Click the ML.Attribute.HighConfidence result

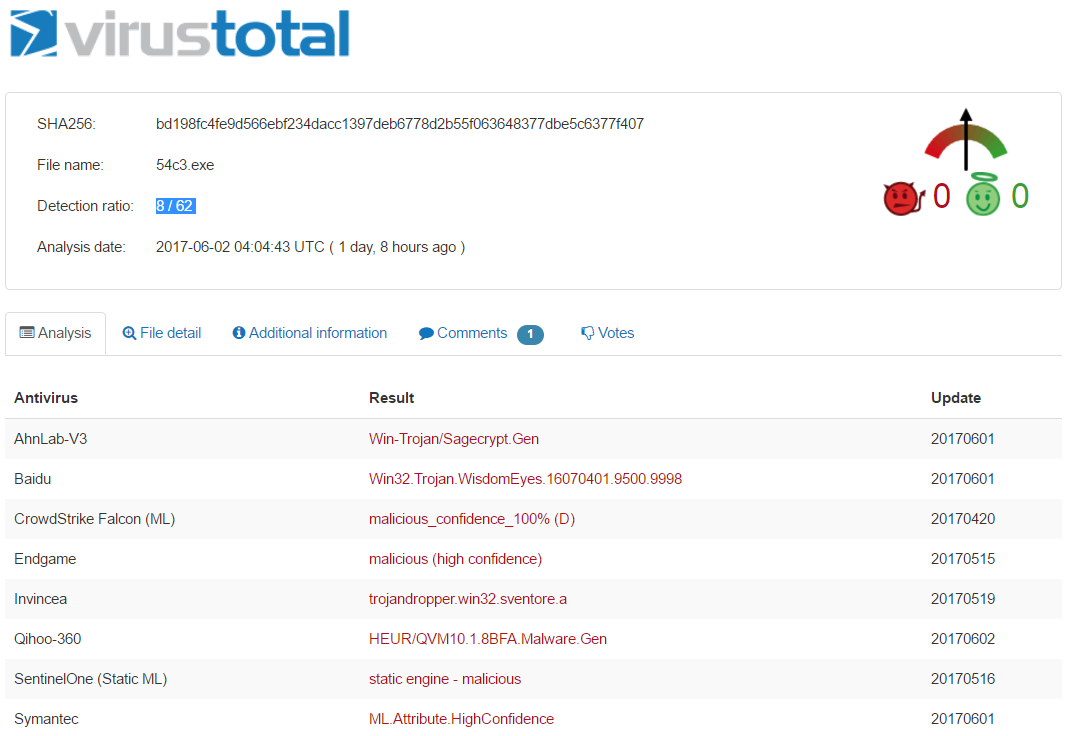coord(462,720)
